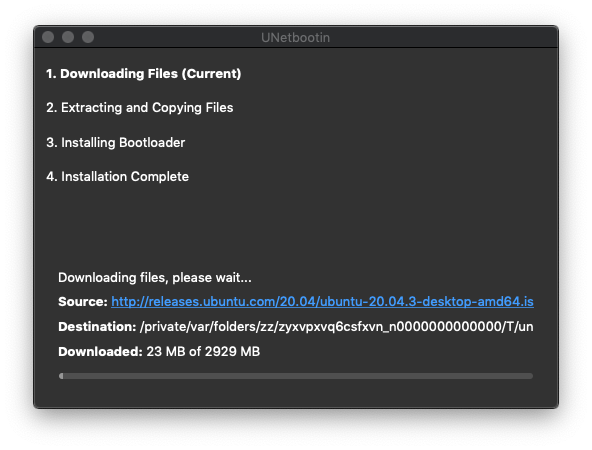Screen dimensions: 592x450
Task: Click the Source label
Action: (83, 302)
